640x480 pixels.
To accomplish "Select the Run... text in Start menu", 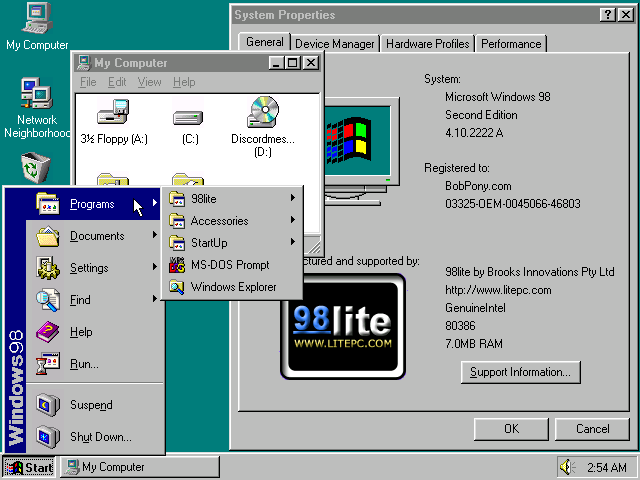I will [84, 364].
